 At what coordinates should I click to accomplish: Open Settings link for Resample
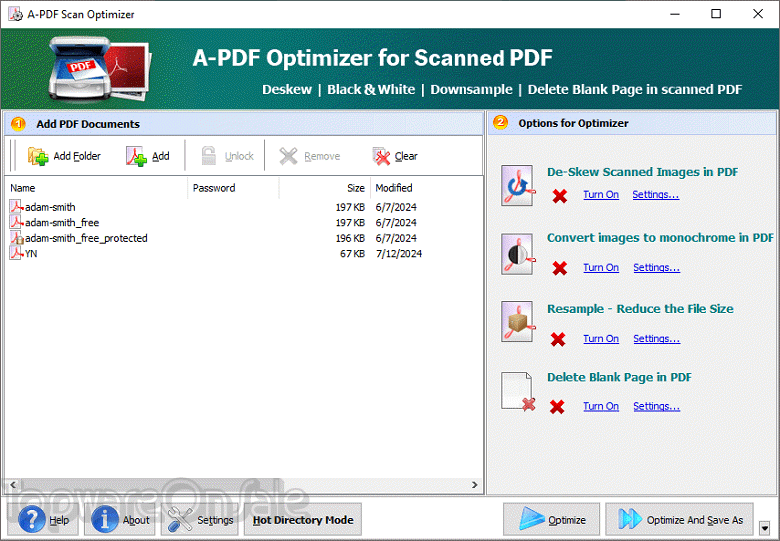click(x=657, y=339)
